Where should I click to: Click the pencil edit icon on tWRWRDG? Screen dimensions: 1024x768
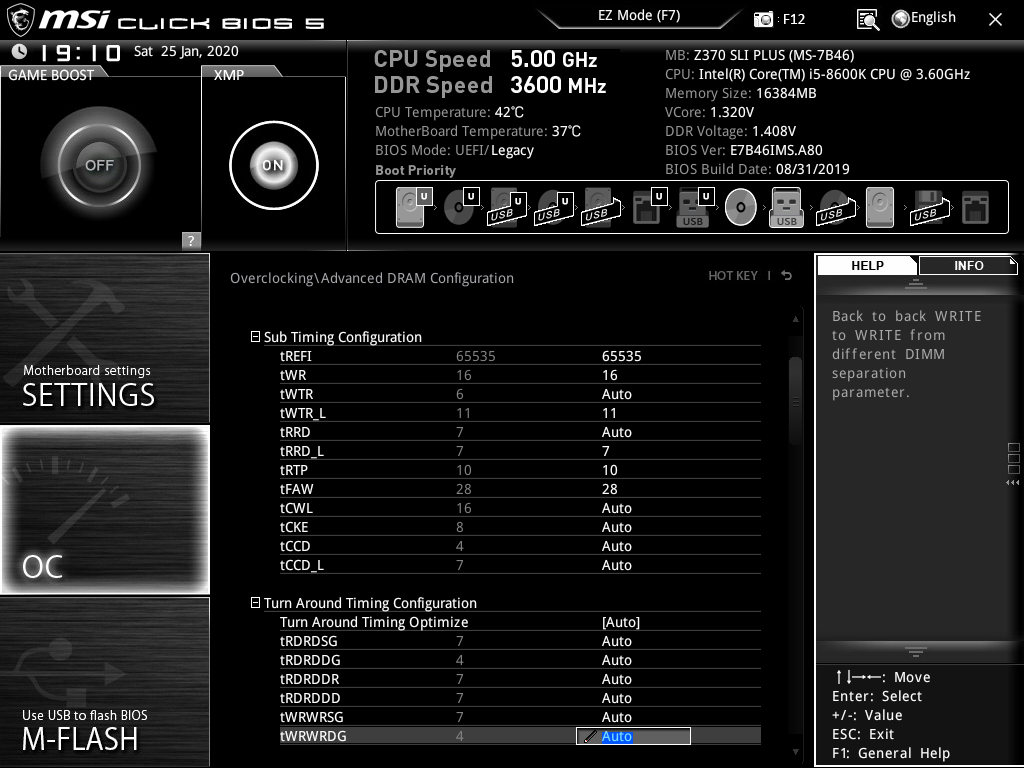point(590,736)
